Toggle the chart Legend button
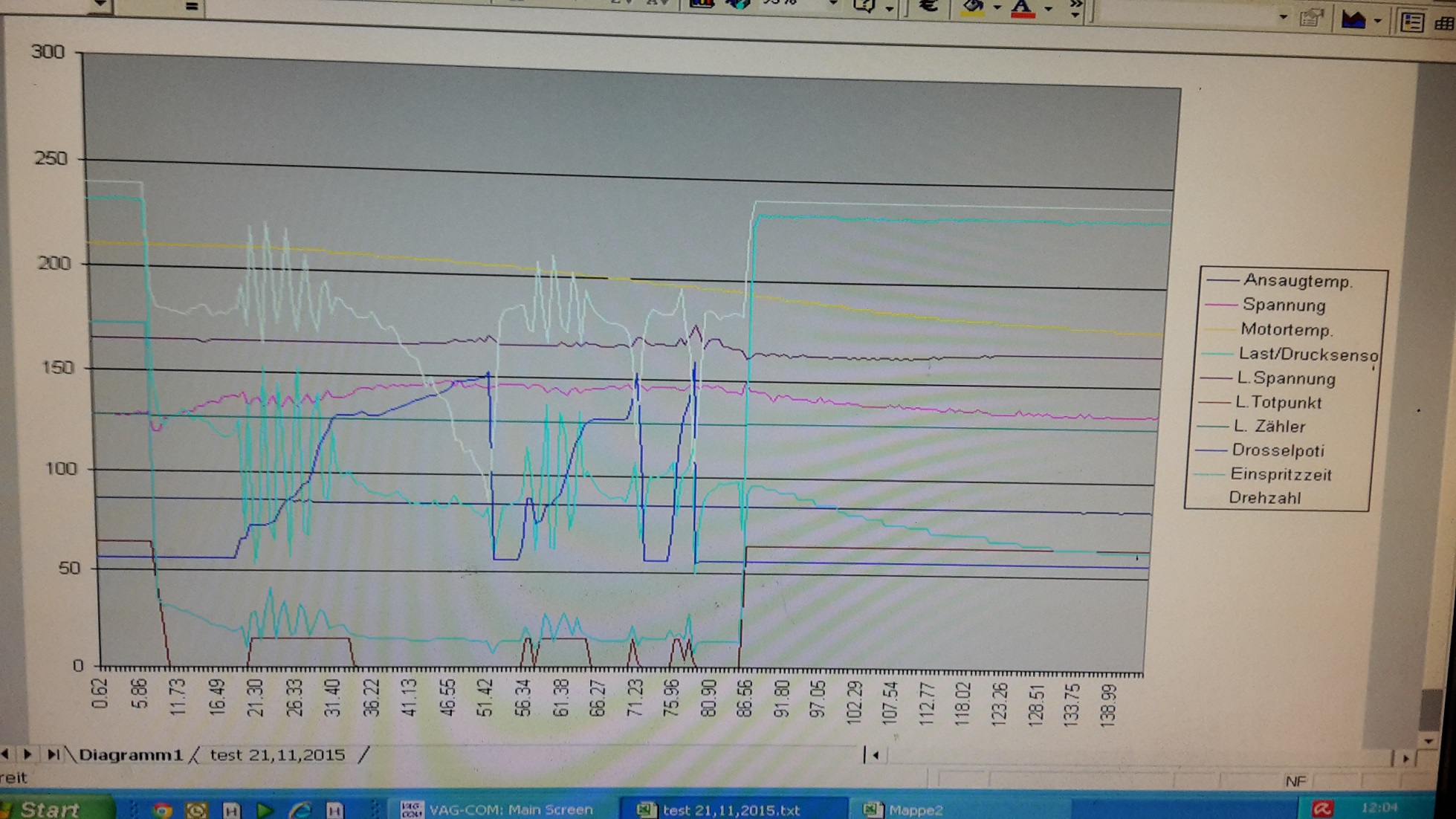 1411,22
